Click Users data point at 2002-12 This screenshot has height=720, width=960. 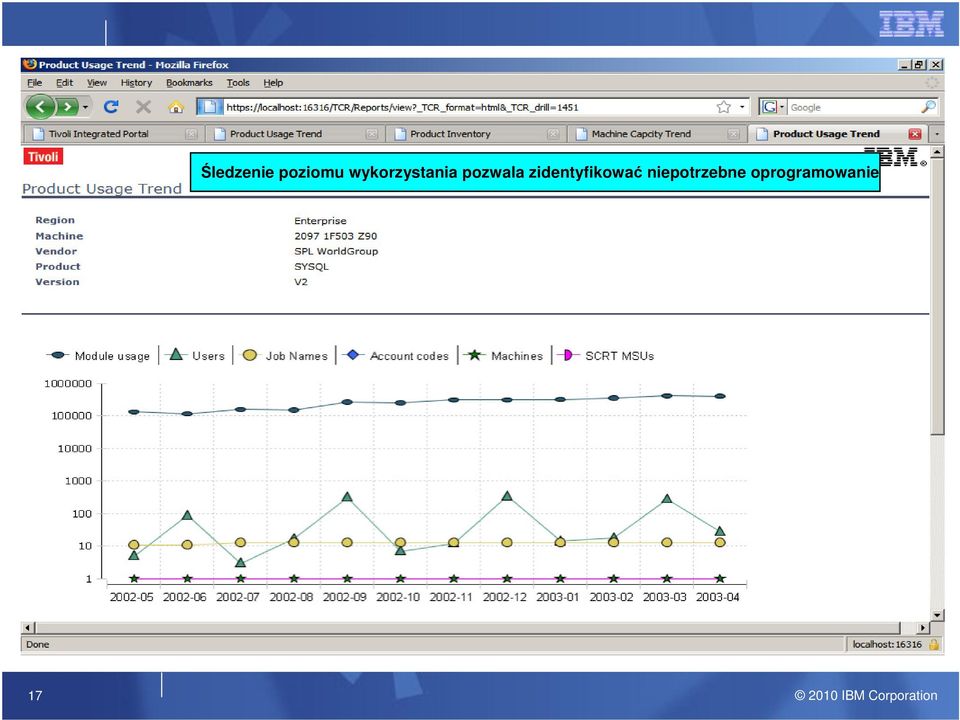pyautogui.click(x=506, y=496)
